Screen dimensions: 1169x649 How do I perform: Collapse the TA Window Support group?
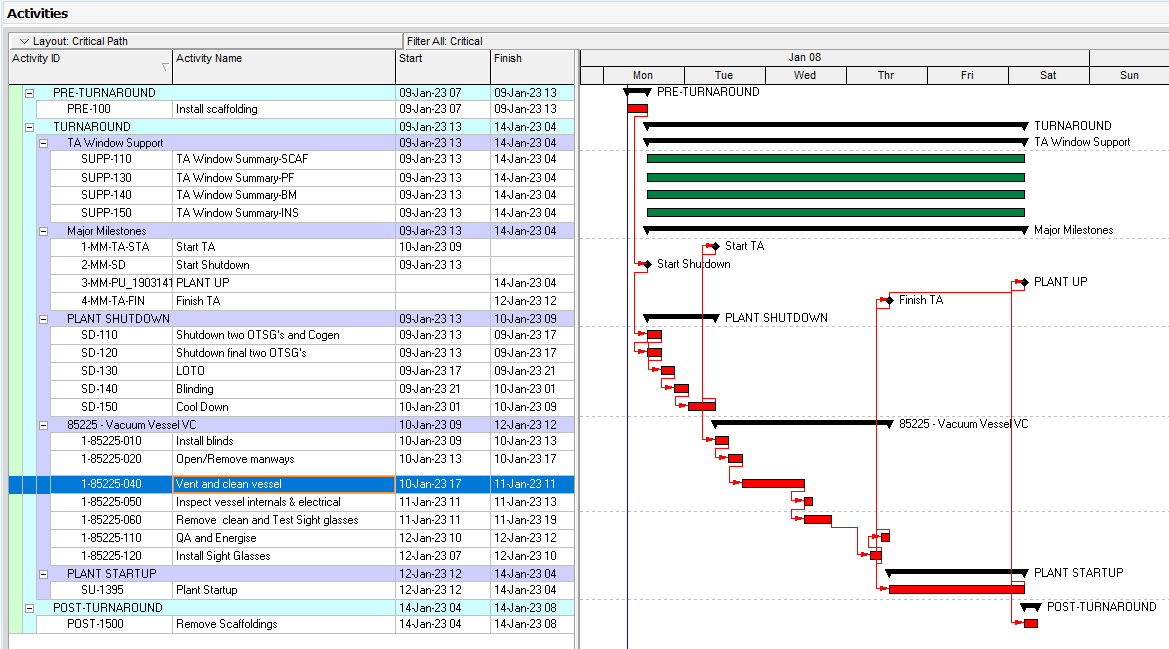pyautogui.click(x=43, y=143)
